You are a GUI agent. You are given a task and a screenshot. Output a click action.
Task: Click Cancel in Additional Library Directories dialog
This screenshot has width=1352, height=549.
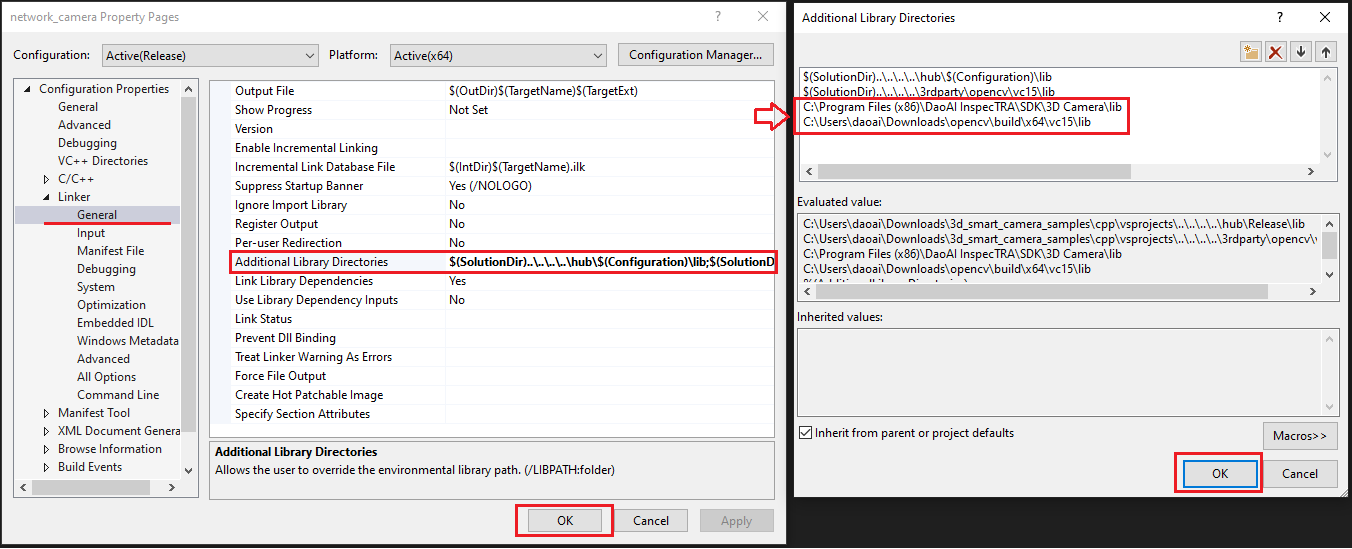[x=1300, y=473]
